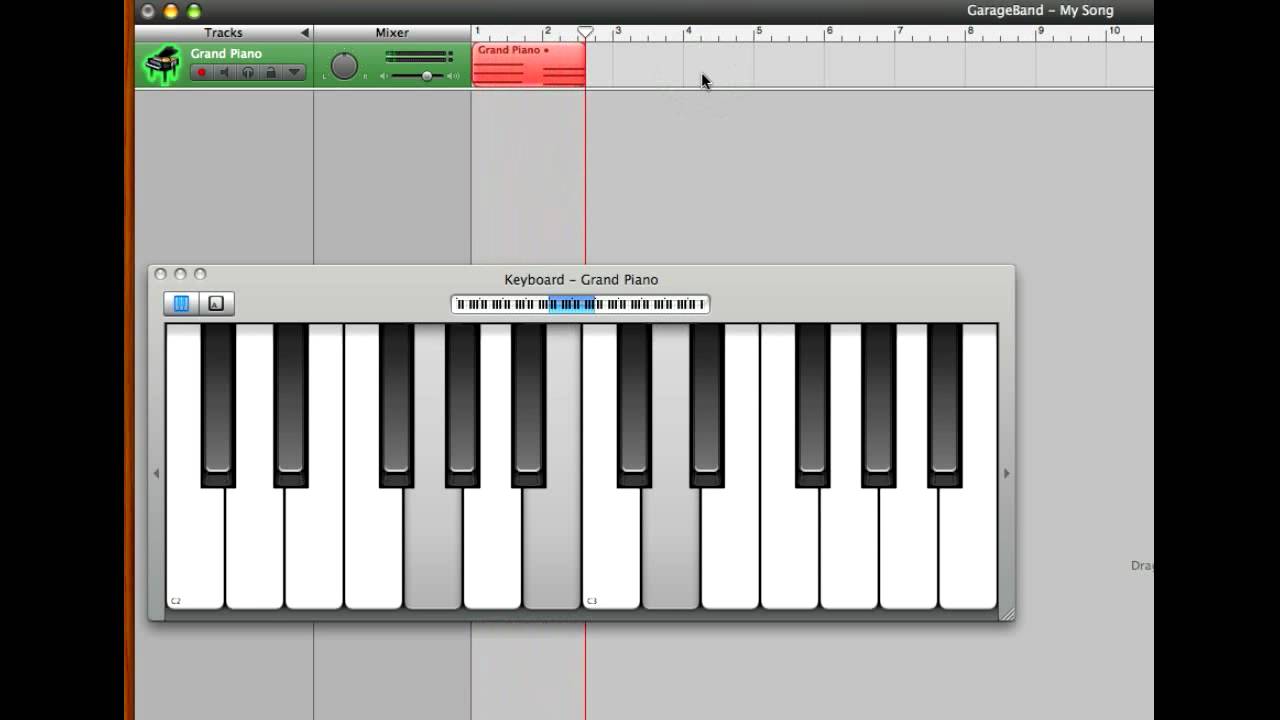Click the Tracks column header

click(x=224, y=33)
